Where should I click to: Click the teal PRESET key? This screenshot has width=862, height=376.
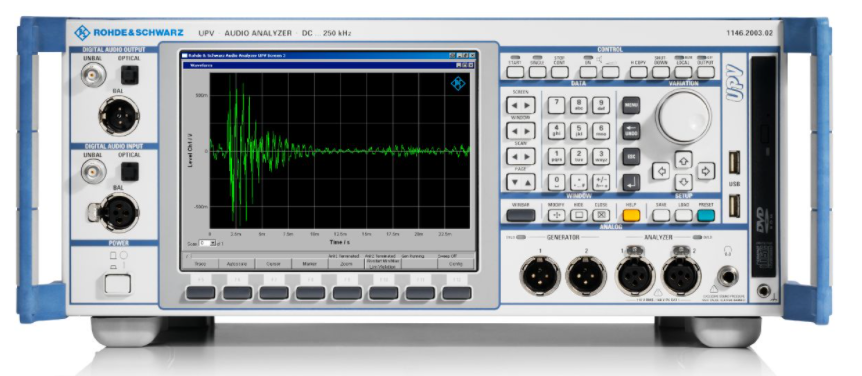(x=706, y=215)
